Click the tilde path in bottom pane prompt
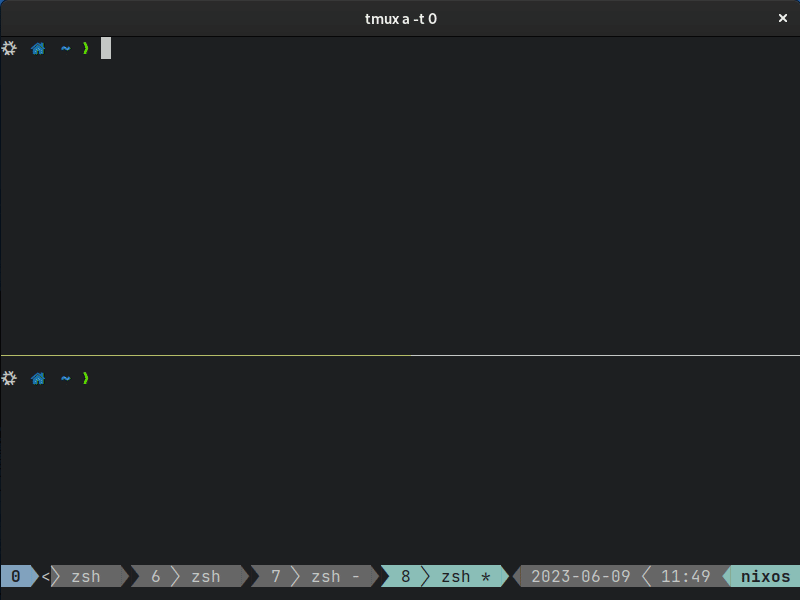The height and width of the screenshot is (600, 800). tap(65, 378)
